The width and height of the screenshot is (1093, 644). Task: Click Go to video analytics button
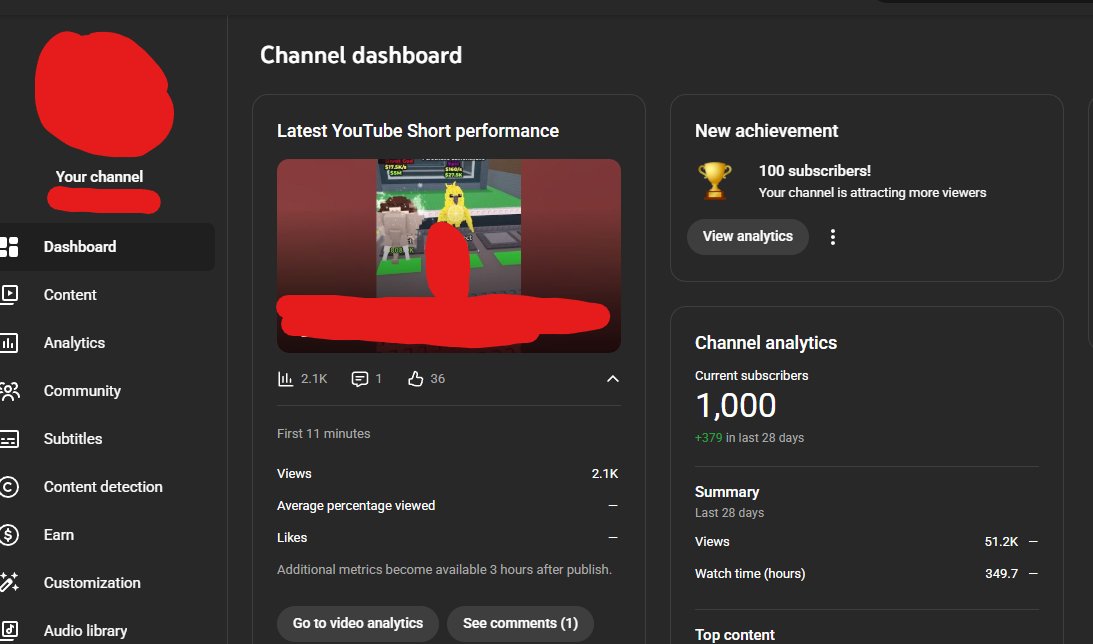point(358,623)
